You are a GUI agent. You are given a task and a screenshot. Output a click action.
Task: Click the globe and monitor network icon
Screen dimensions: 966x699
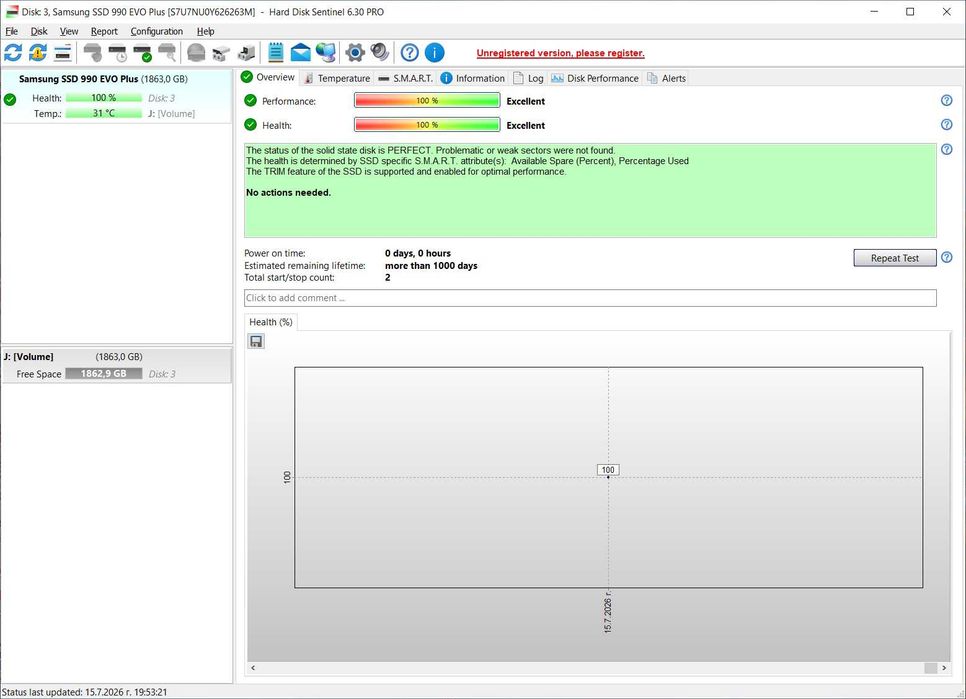tap(326, 53)
